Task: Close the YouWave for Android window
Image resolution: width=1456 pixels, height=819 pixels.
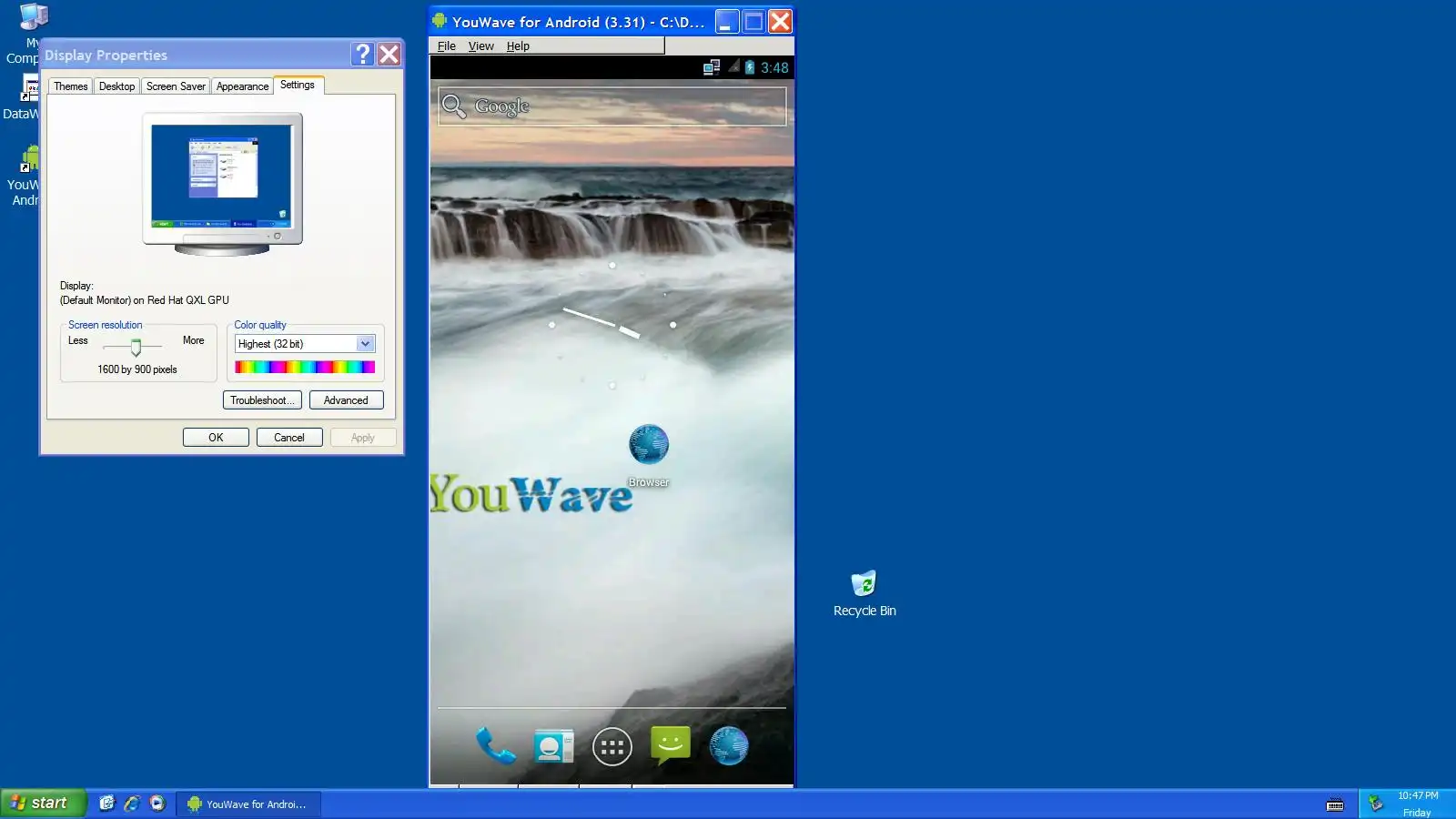Action: pyautogui.click(x=780, y=21)
